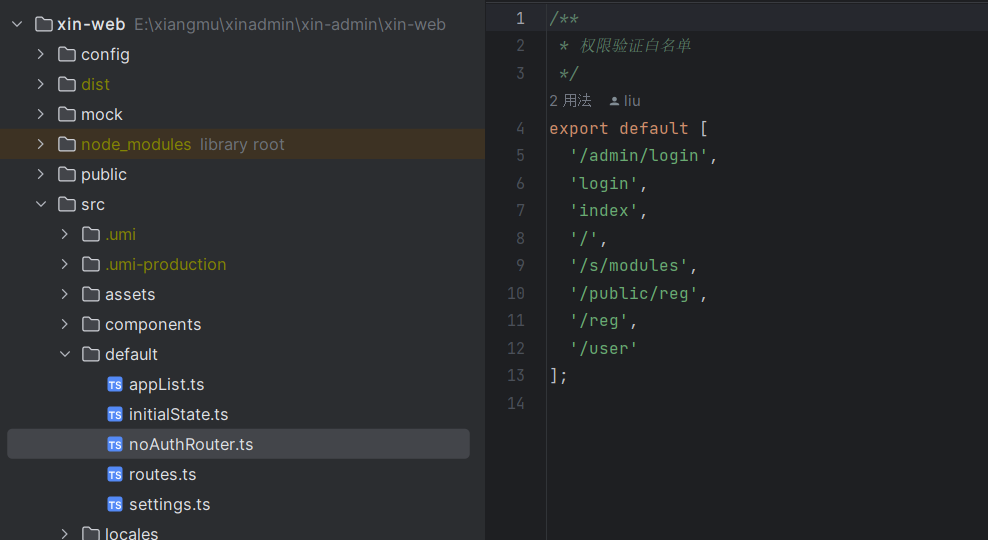The width and height of the screenshot is (988, 540).
Task: Collapse the src folder chevron
Action: [x=41, y=205]
